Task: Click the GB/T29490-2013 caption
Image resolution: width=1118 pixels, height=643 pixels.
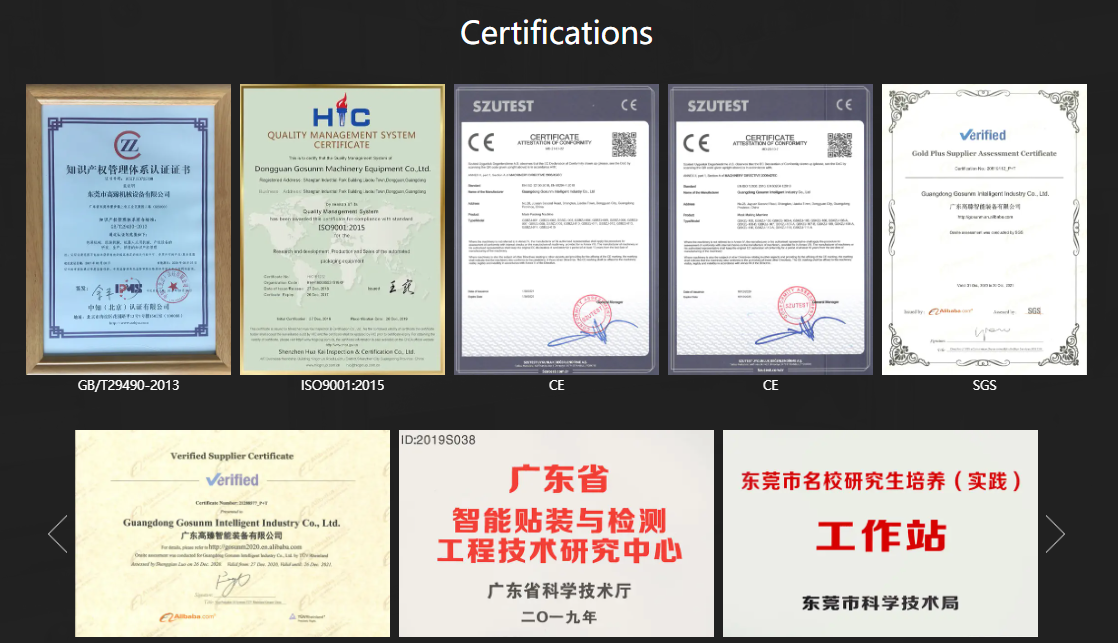Action: 128,385
